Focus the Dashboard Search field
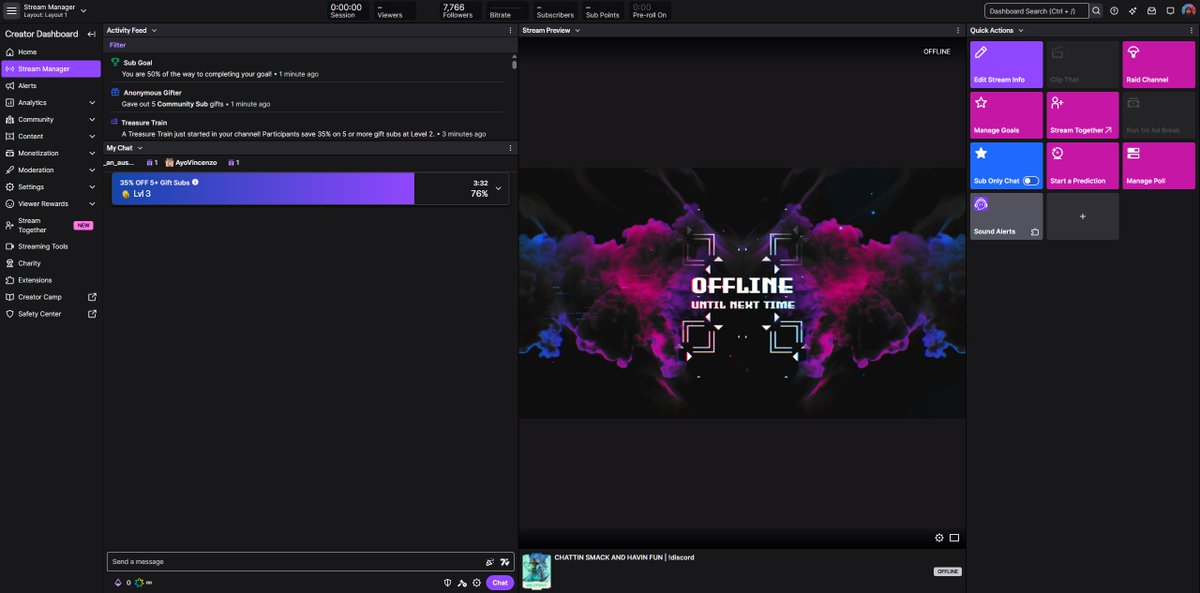The image size is (1200, 593). tap(1036, 11)
